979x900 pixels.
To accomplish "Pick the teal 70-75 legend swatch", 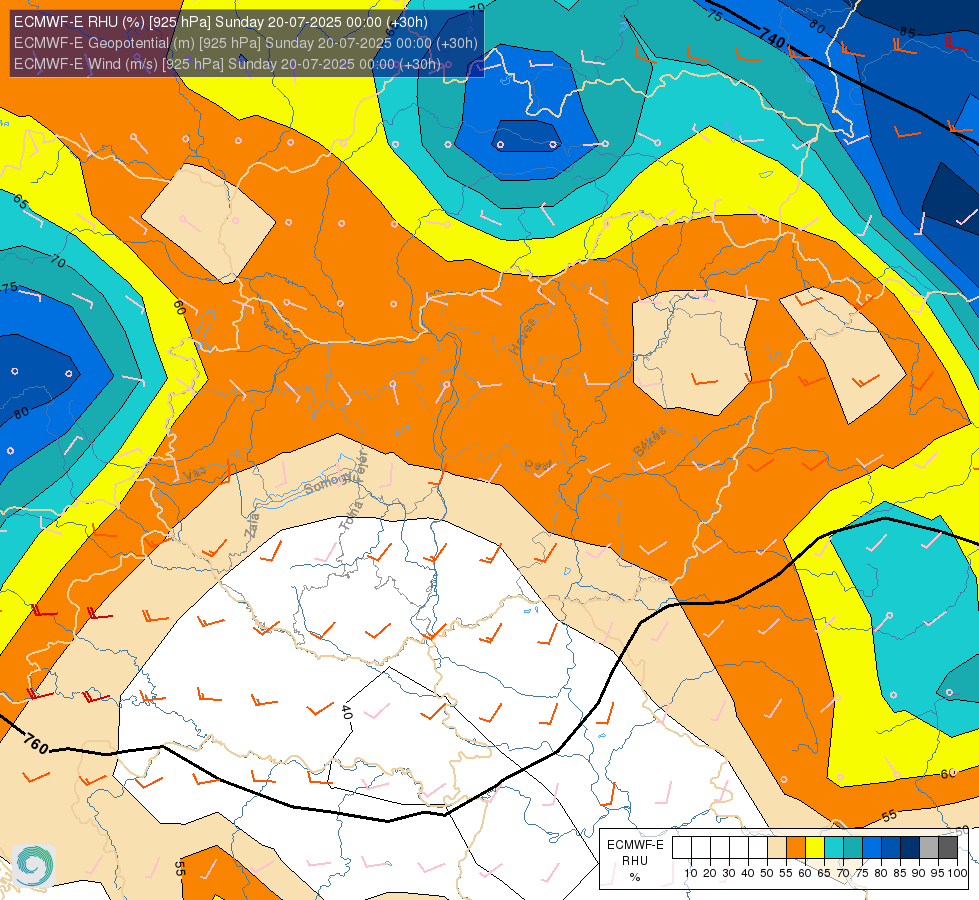I will point(853,848).
